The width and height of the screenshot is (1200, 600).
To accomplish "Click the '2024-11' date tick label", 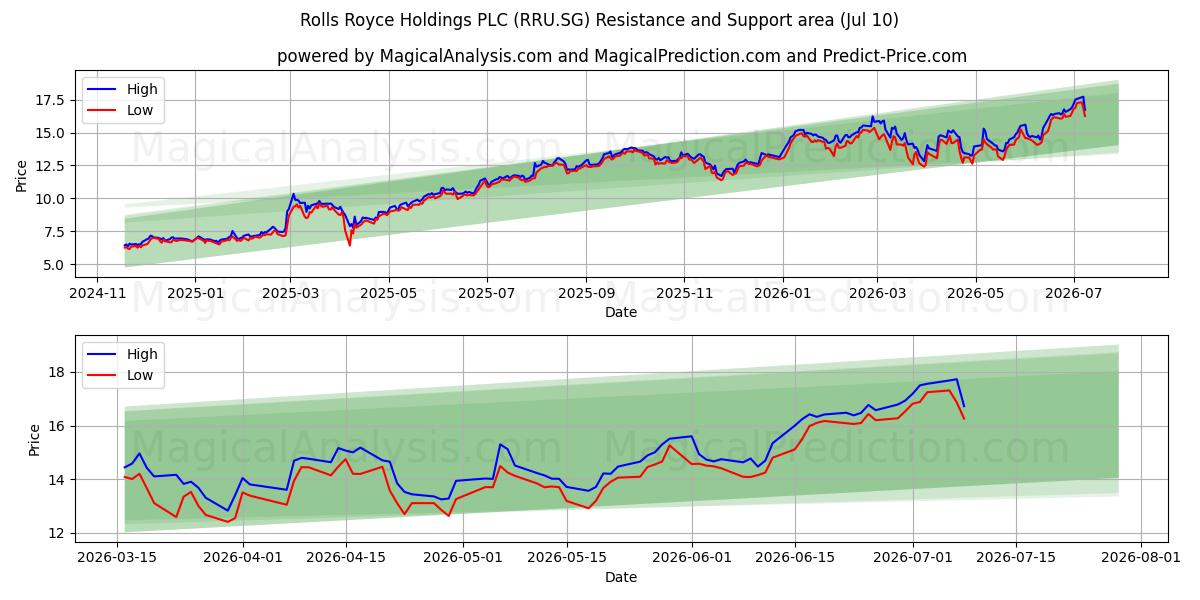I will (x=96, y=295).
